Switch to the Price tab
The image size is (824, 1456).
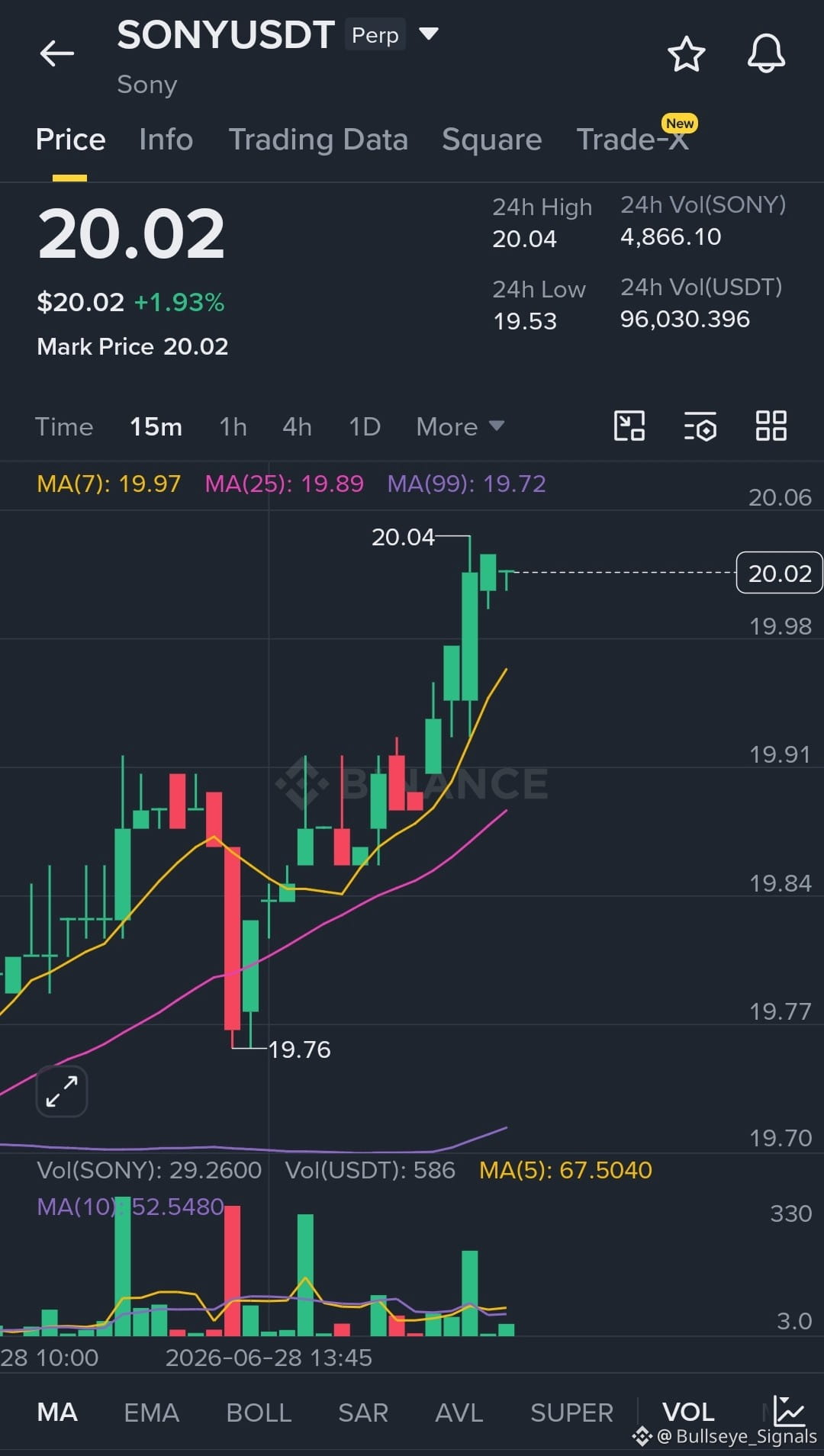pyautogui.click(x=70, y=140)
